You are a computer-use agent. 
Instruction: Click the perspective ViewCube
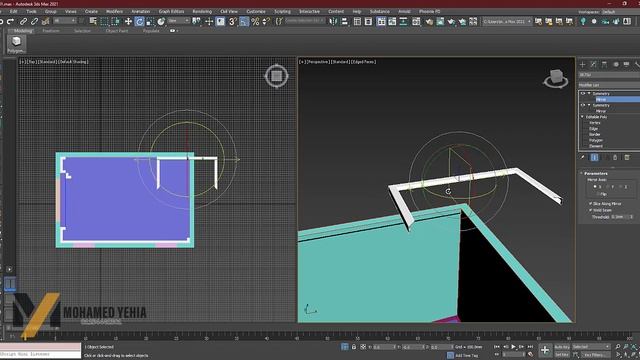556,78
